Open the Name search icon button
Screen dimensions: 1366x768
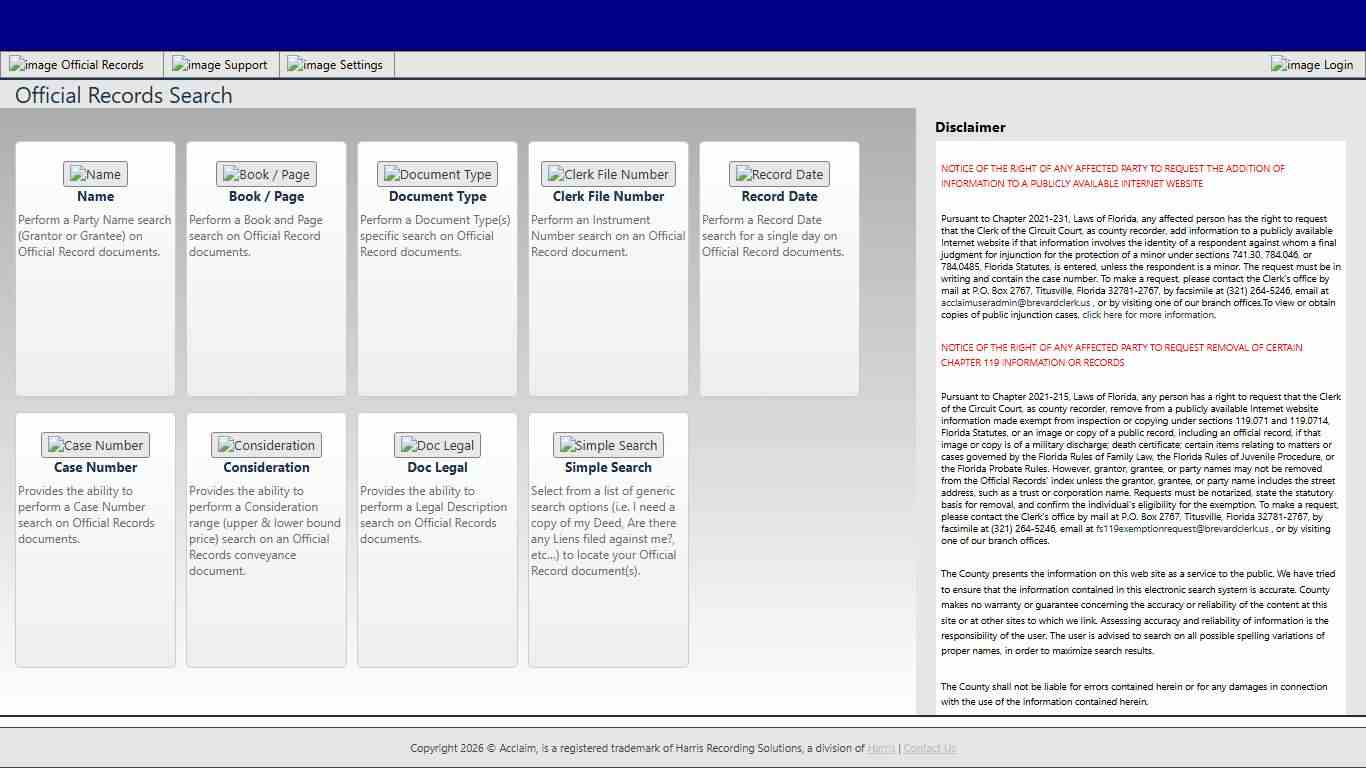tap(95, 174)
